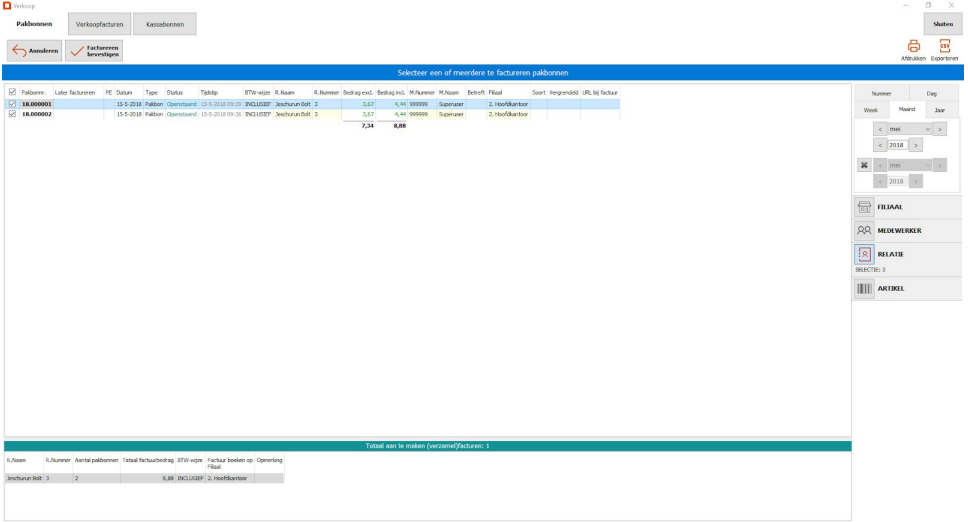968x522 pixels.
Task: Switch to the Verkoopfacturen tab
Action: click(99, 23)
